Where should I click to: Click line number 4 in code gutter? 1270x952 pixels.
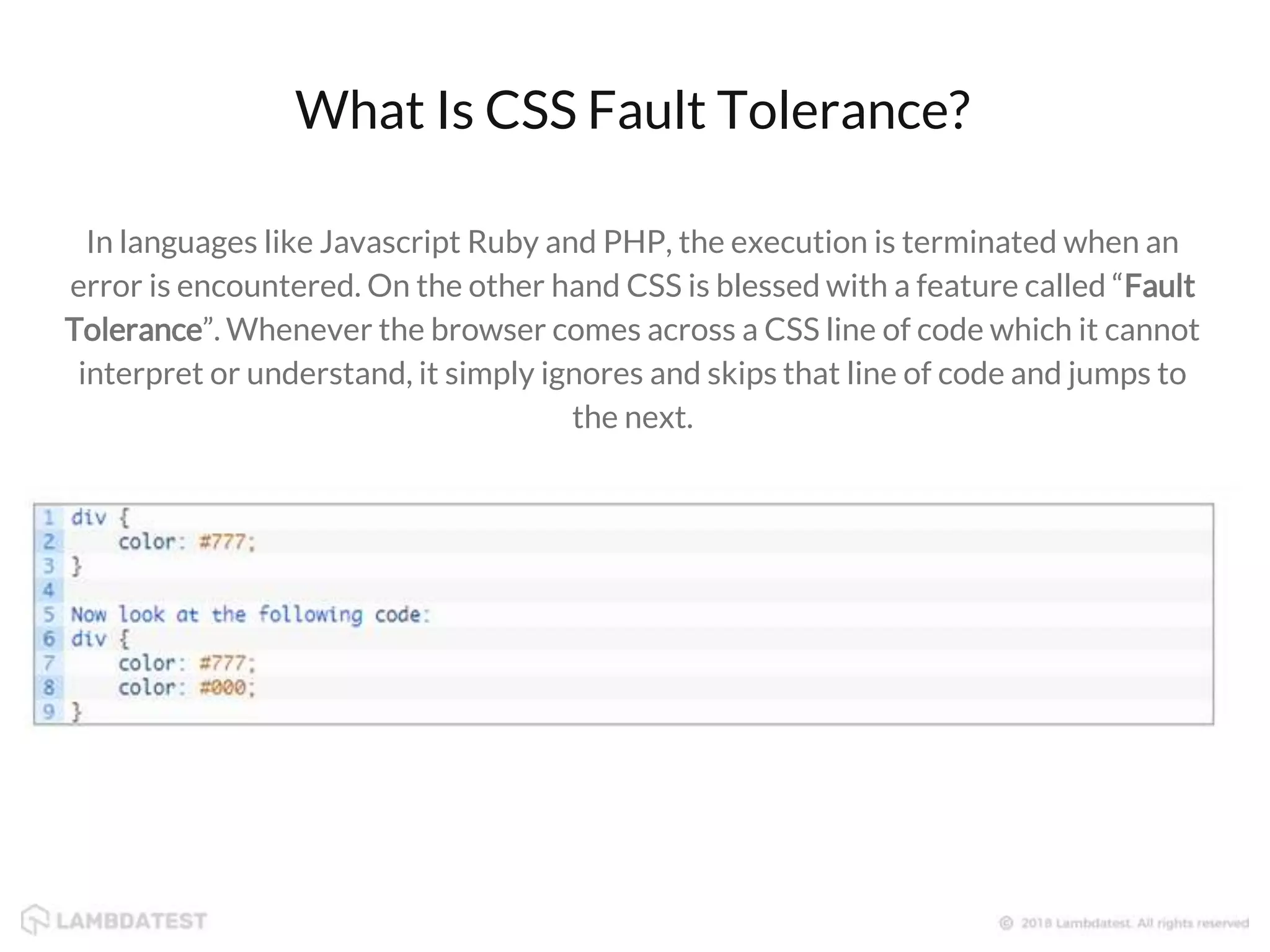pos(49,590)
